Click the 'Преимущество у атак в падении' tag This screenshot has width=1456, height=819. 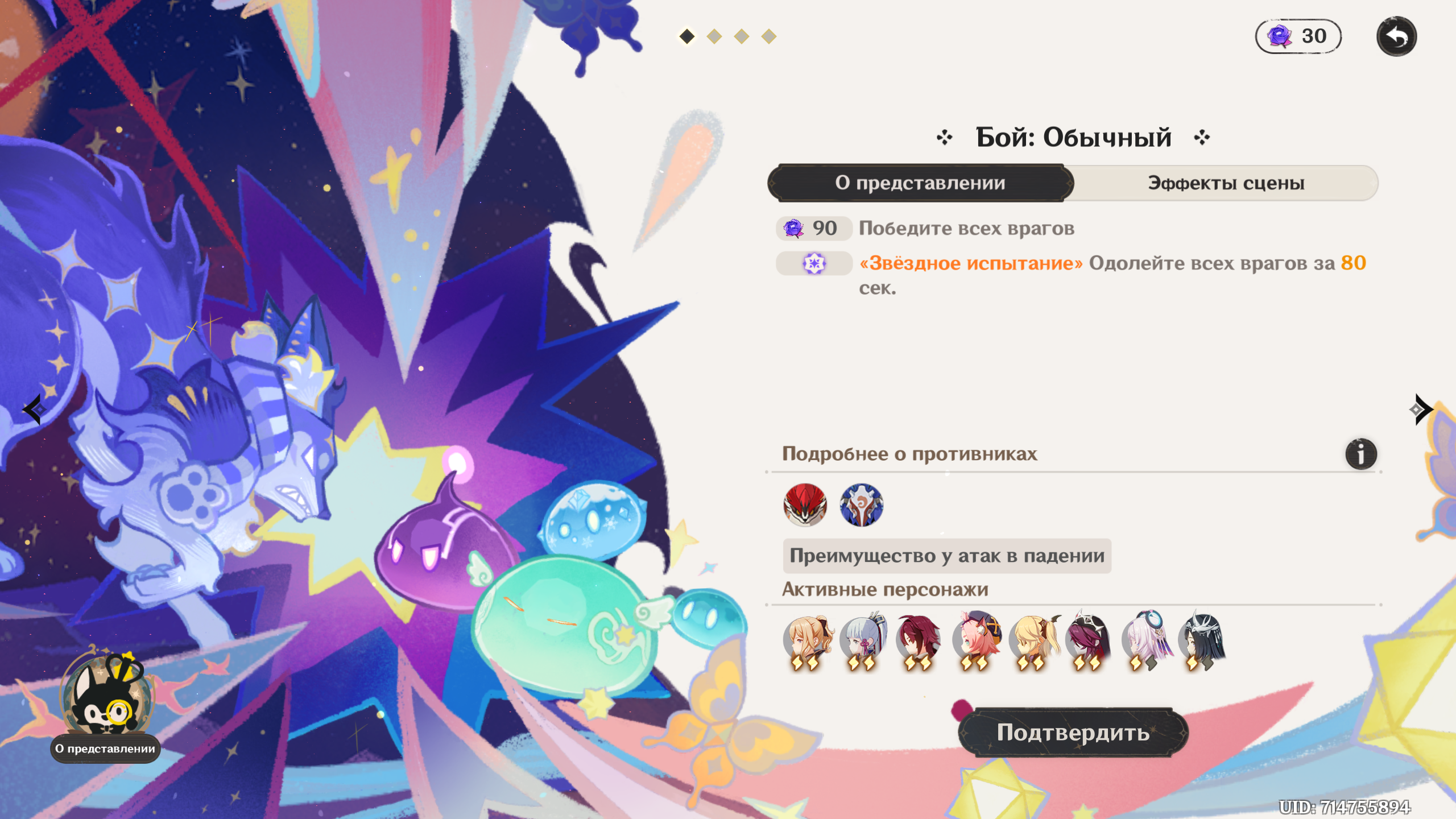point(947,556)
